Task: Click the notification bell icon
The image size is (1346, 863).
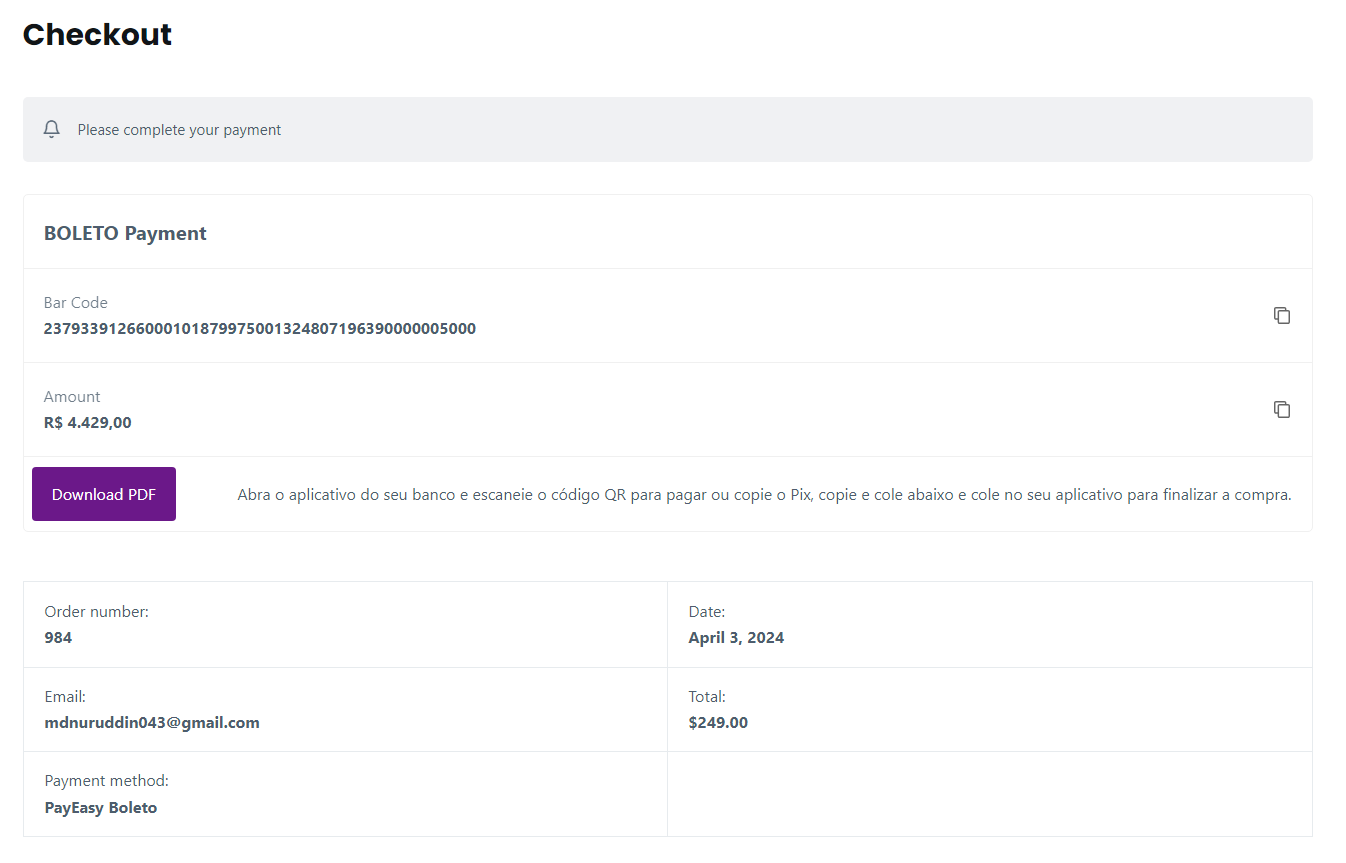Action: coord(52,130)
